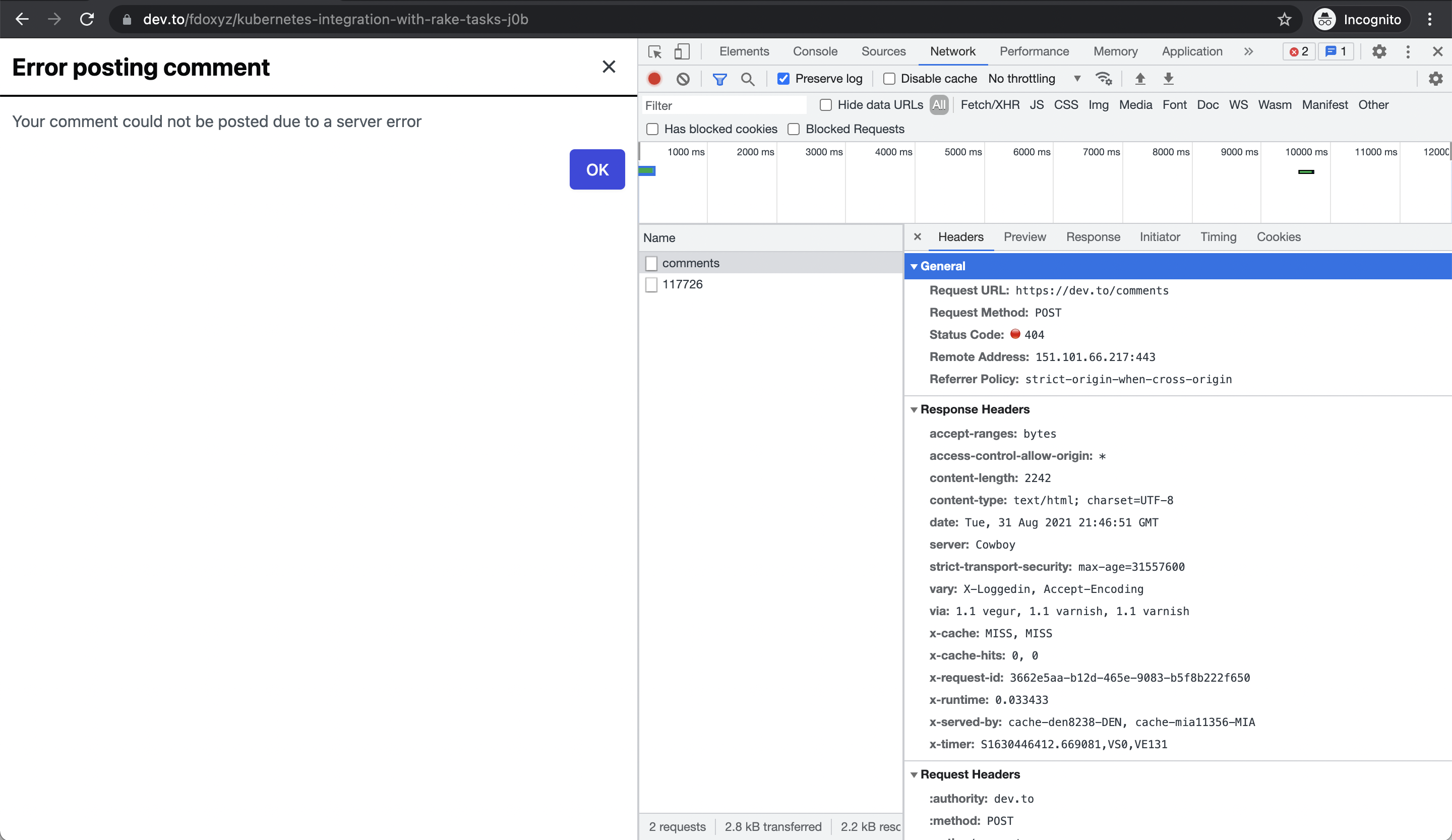Collapse the General section
1452x840 pixels.
[x=915, y=266]
